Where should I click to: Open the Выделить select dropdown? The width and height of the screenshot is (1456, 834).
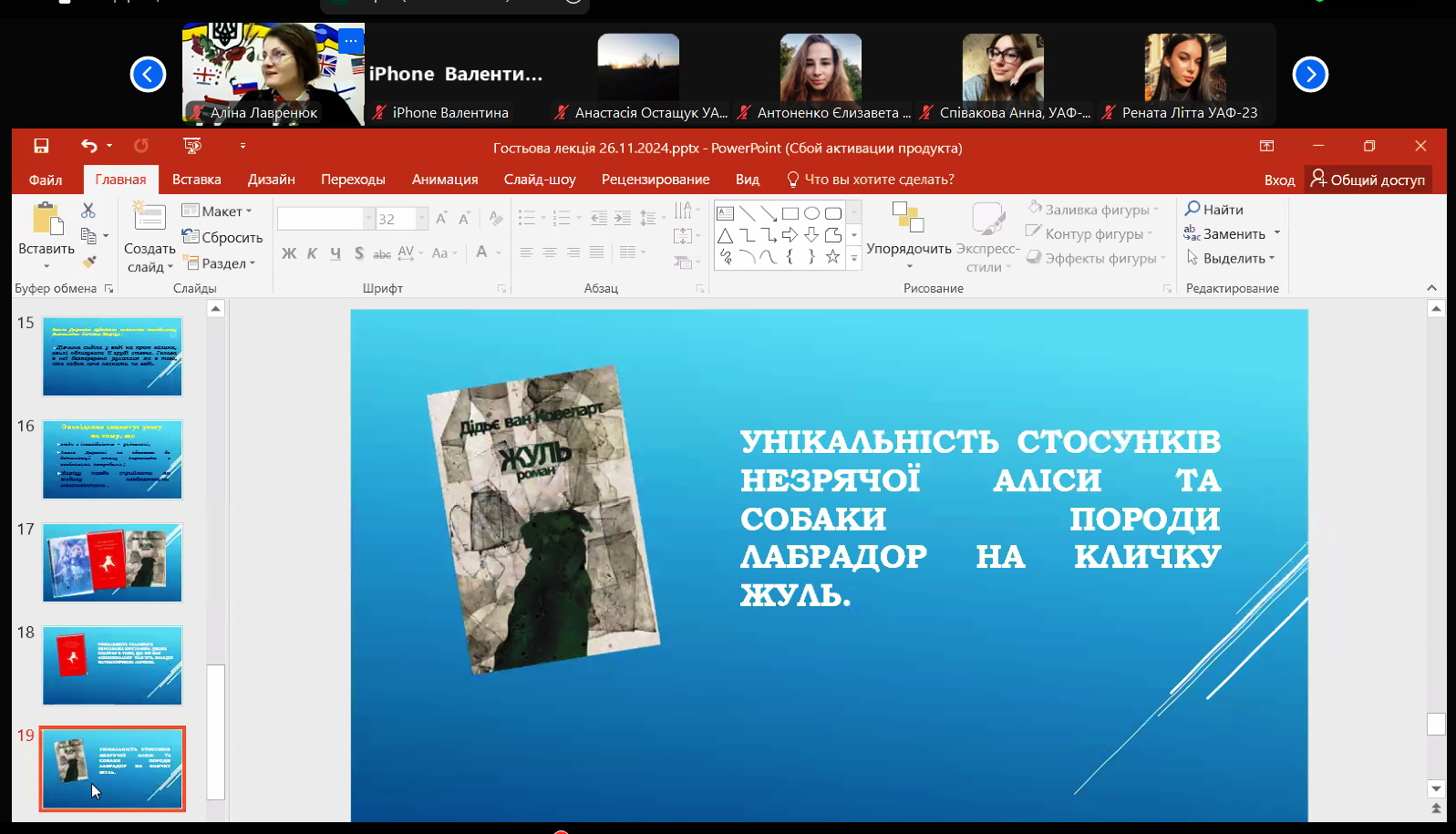tap(1230, 258)
